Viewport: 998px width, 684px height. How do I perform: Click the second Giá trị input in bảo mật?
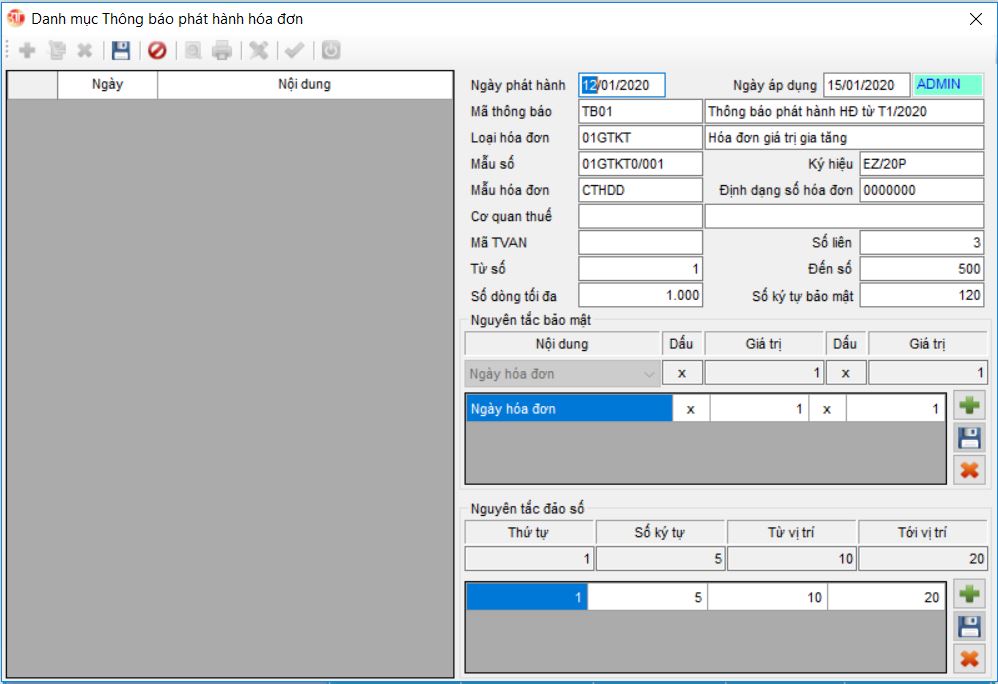927,373
